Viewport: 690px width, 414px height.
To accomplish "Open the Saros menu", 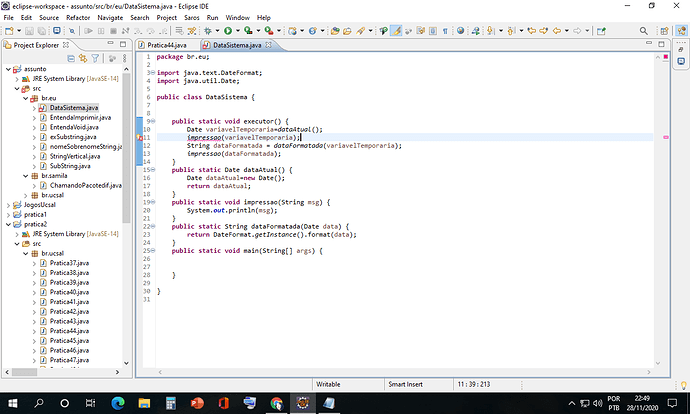I will click(191, 18).
